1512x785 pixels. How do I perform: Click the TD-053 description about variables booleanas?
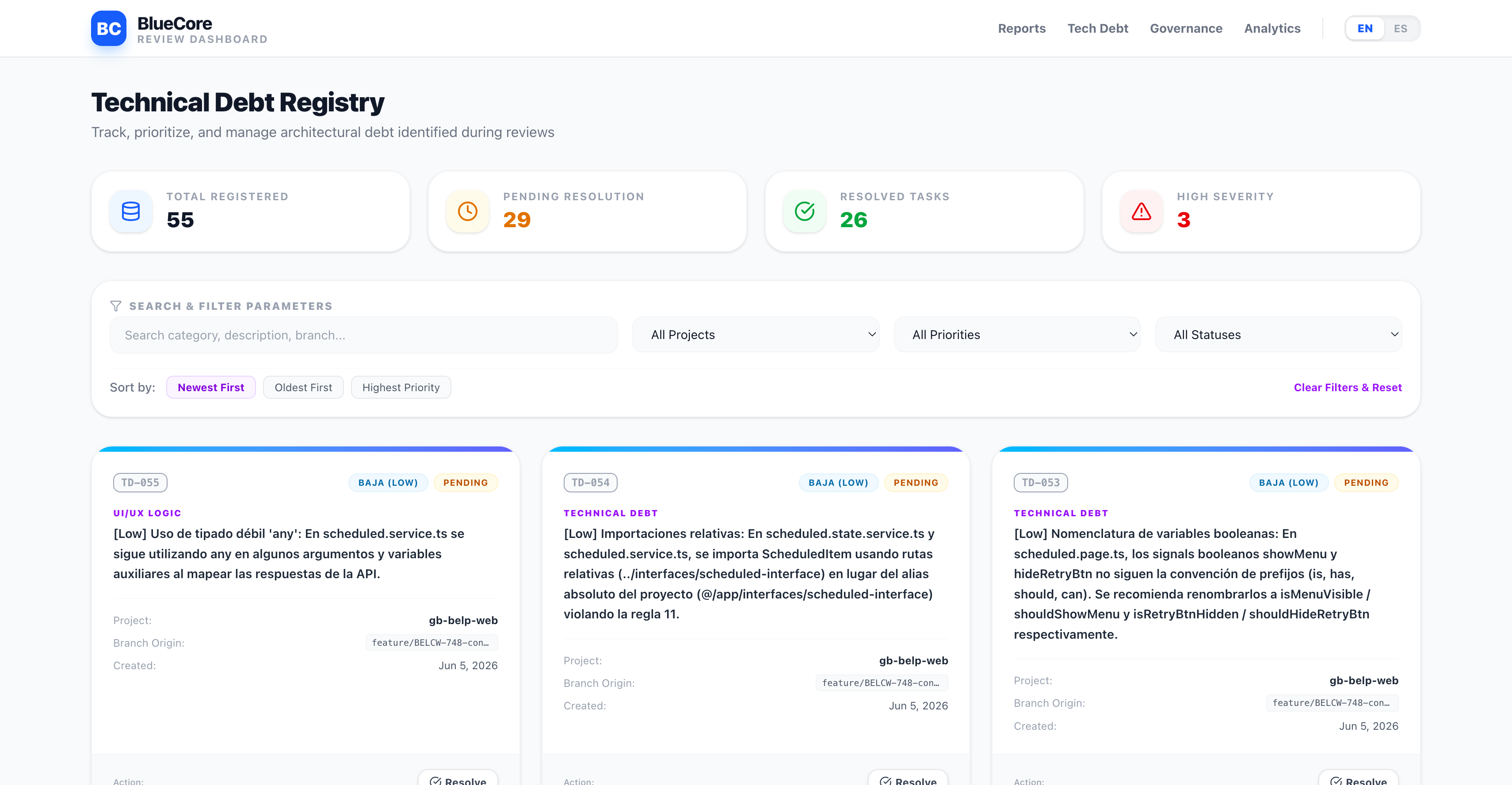coord(1191,584)
